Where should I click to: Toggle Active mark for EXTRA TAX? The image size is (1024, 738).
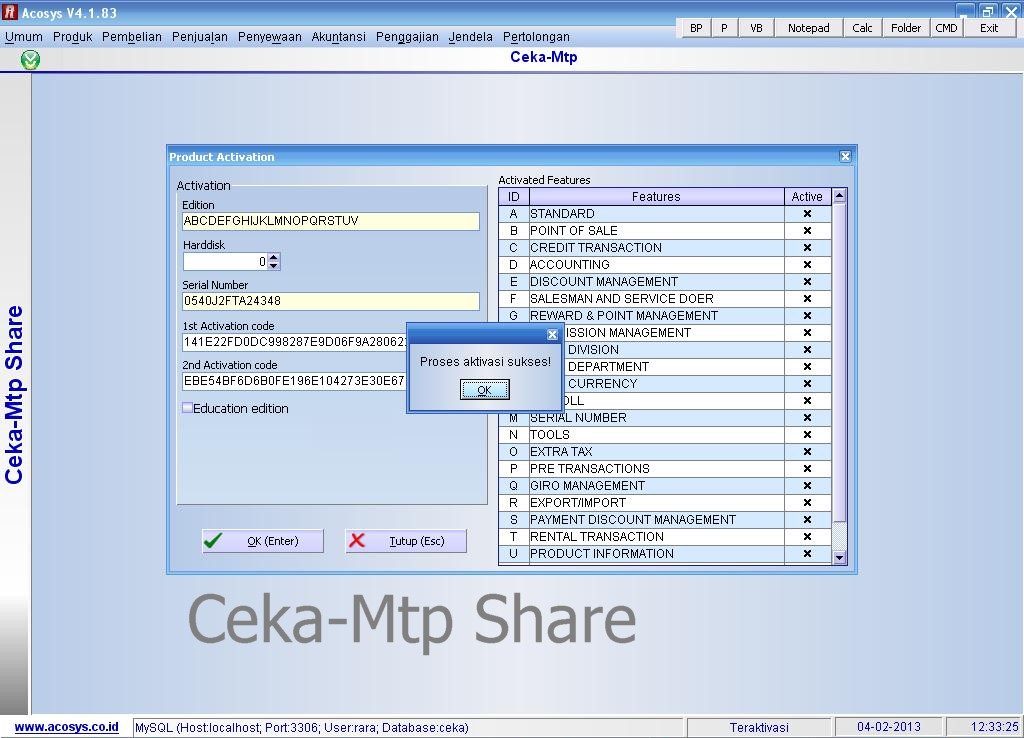pos(807,451)
